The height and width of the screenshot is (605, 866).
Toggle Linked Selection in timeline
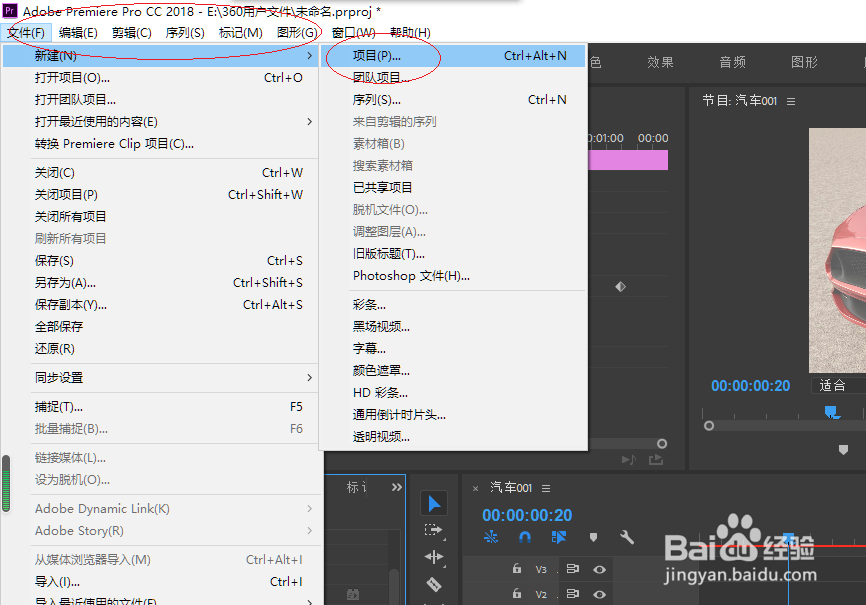click(558, 537)
